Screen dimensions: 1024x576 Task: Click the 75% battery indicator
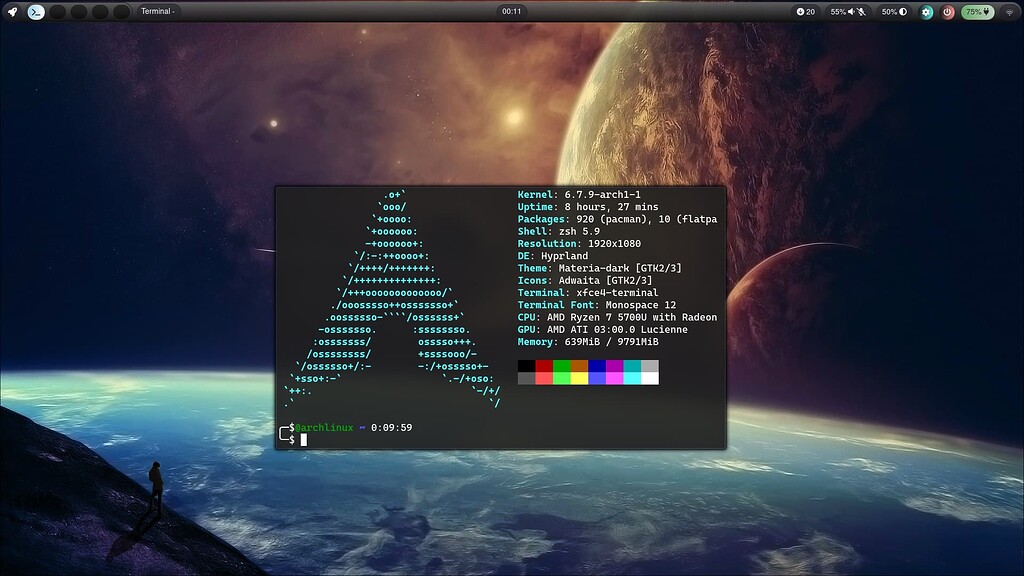(978, 12)
